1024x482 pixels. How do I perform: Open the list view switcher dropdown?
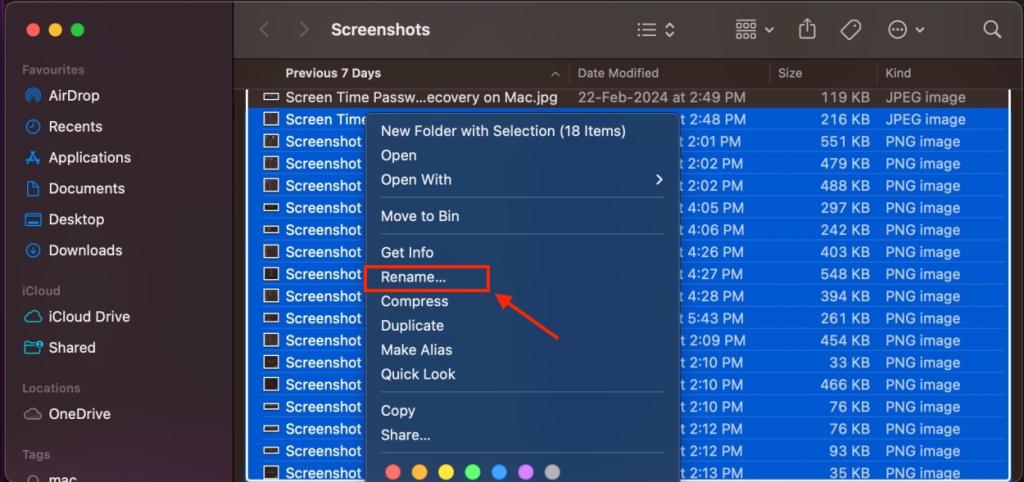[x=656, y=30]
